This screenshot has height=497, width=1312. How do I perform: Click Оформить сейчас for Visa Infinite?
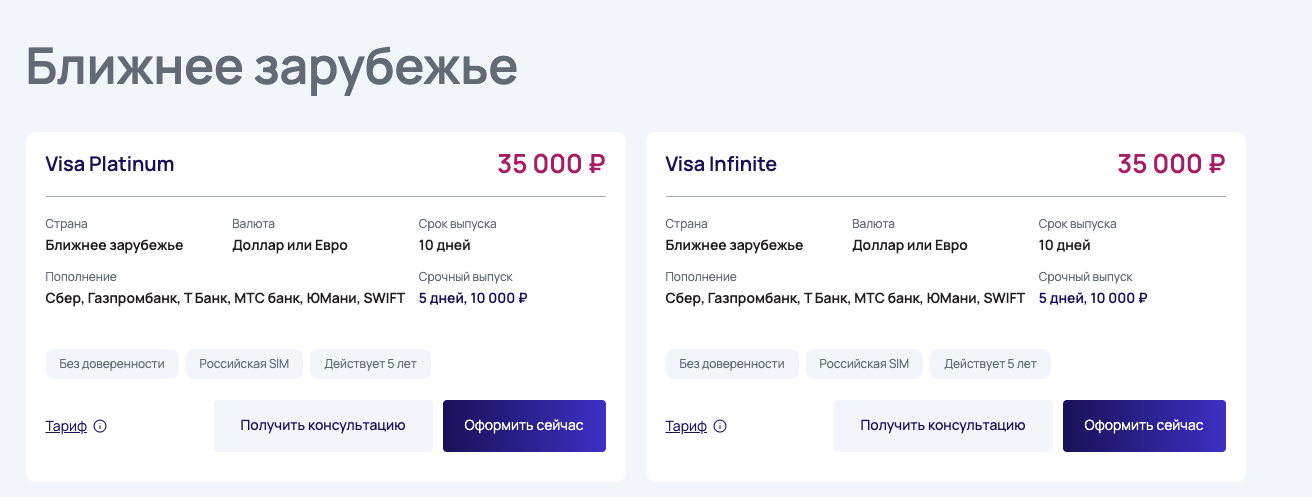[1144, 426]
